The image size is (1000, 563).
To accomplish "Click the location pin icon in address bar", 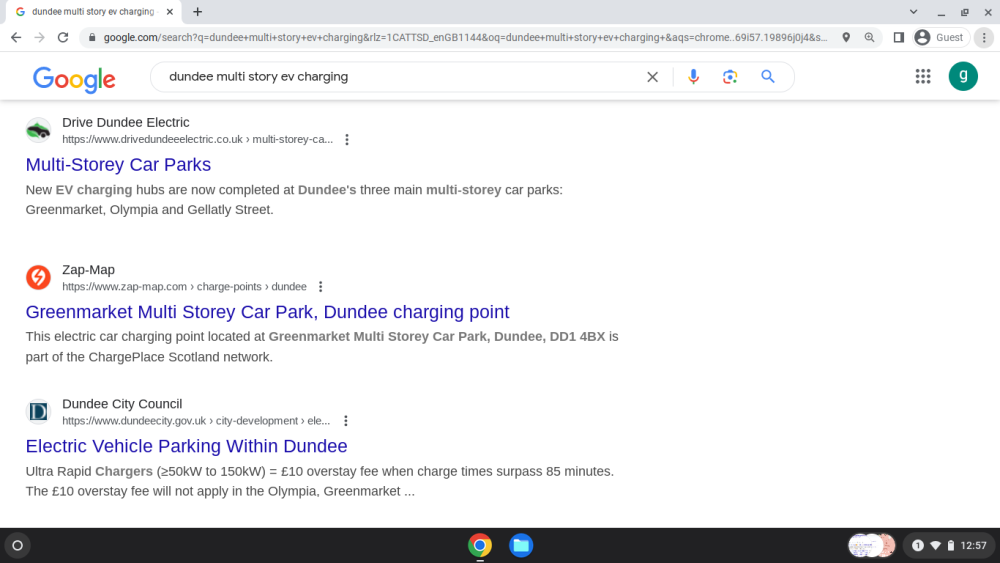I will [846, 38].
